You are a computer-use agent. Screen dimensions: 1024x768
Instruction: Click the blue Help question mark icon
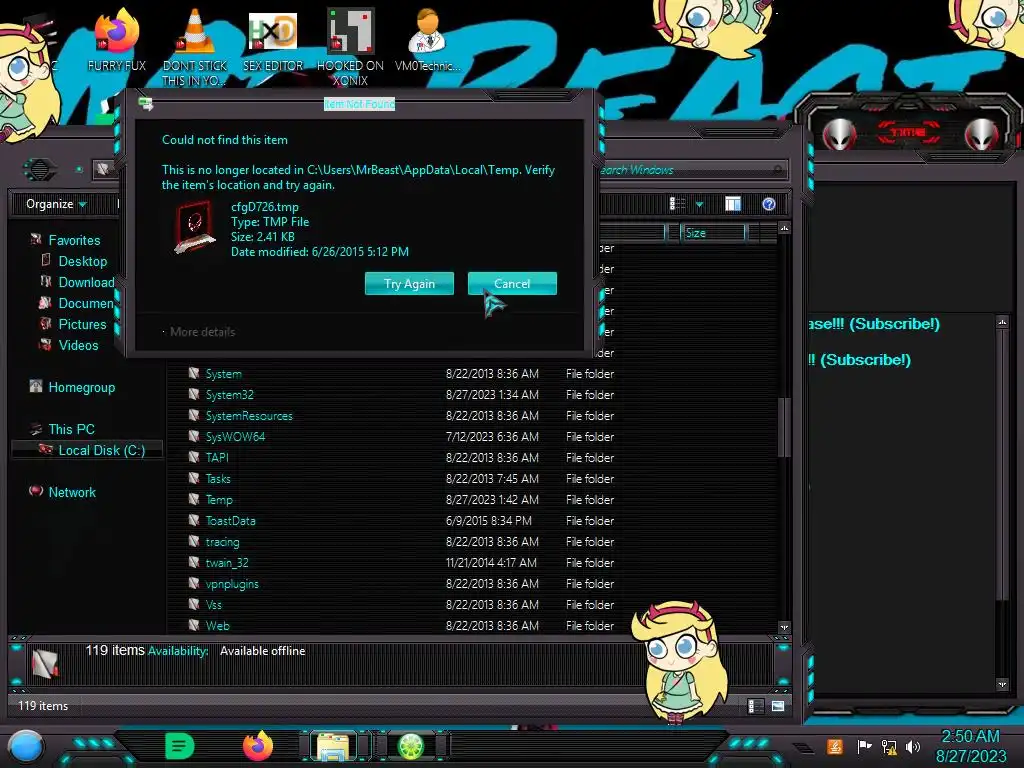(x=769, y=204)
